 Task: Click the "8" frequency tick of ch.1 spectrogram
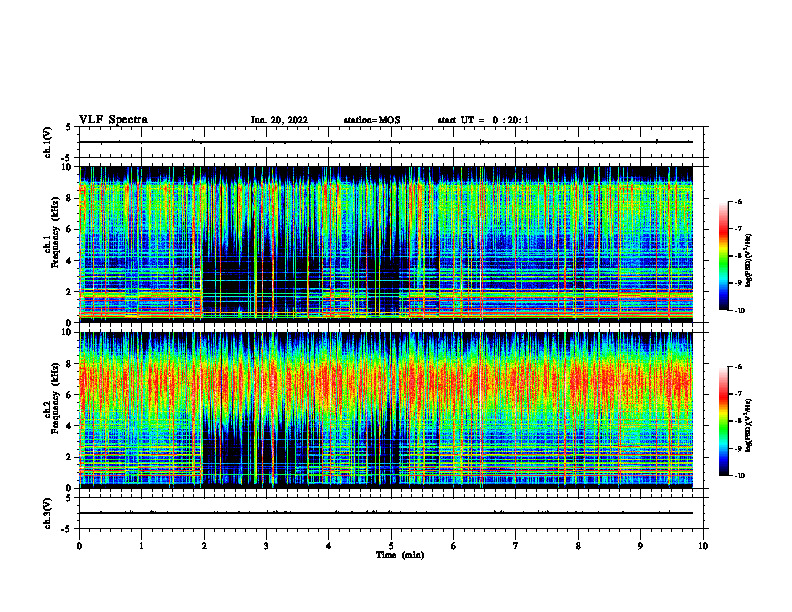click(71, 198)
